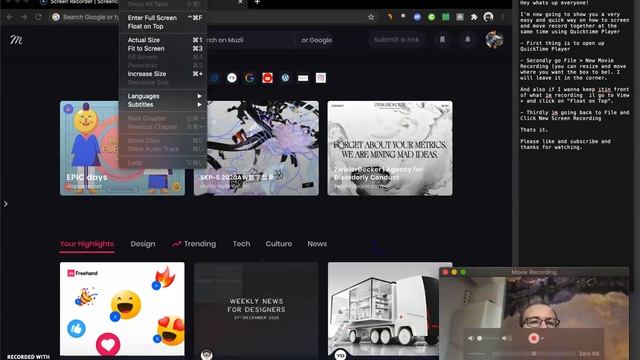Open the Instagram shortcut icon
640x360 pixels.
point(321,78)
